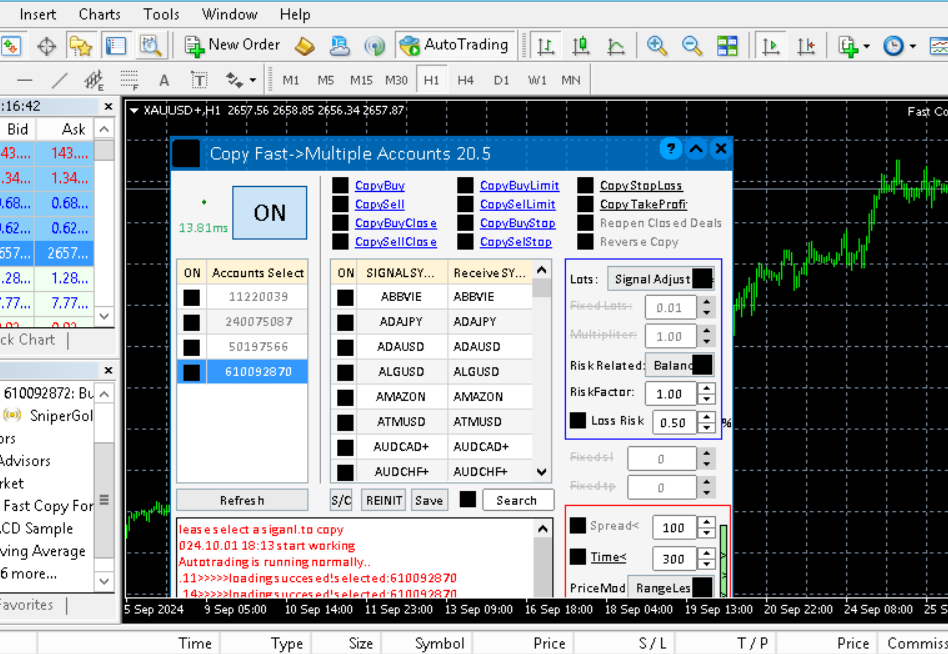
Task: Select the trendline drawing tool
Action: point(59,80)
